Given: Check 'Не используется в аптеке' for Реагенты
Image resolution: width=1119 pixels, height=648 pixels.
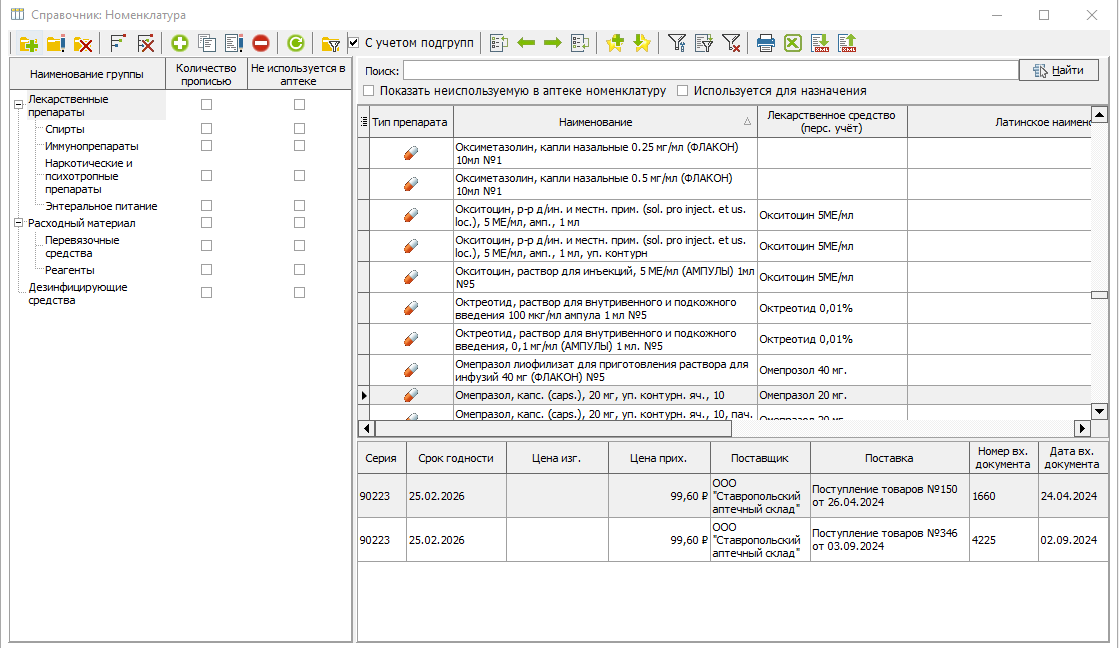Looking at the screenshot, I should click(299, 270).
